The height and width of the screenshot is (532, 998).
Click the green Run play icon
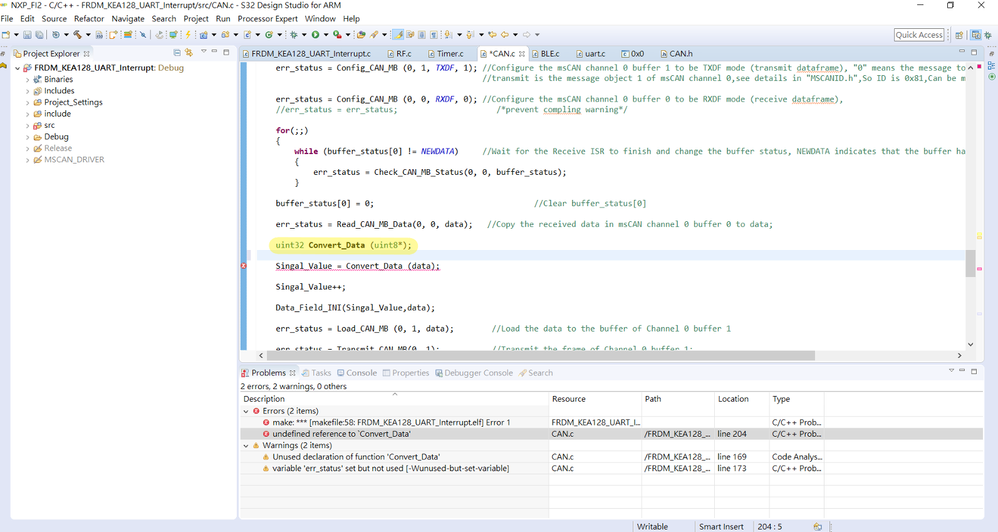click(315, 34)
